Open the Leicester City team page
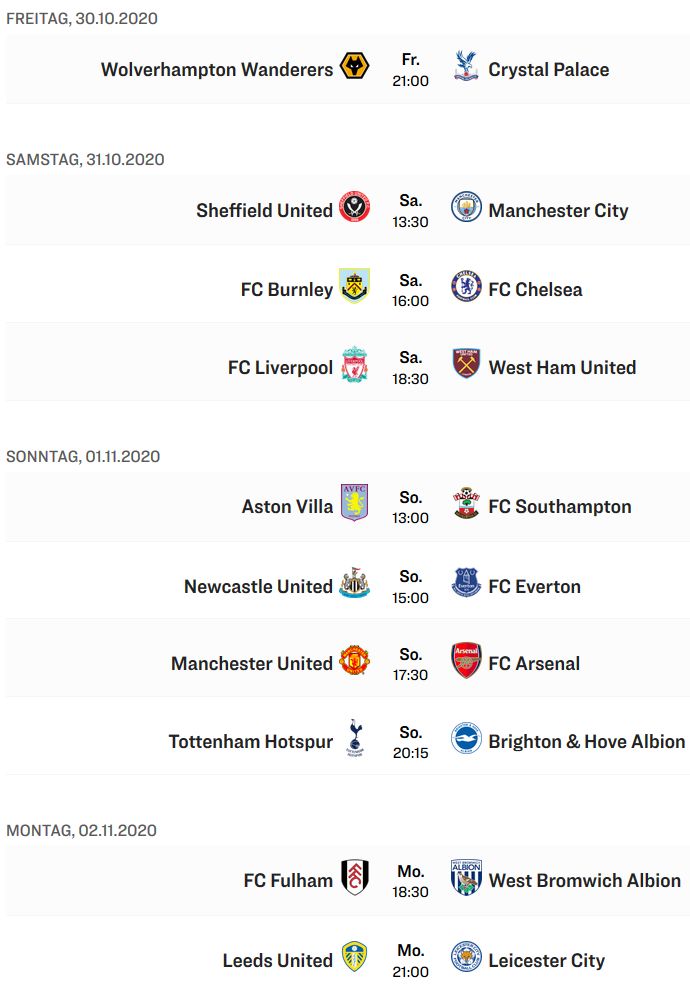The height and width of the screenshot is (991, 690). 547,961
